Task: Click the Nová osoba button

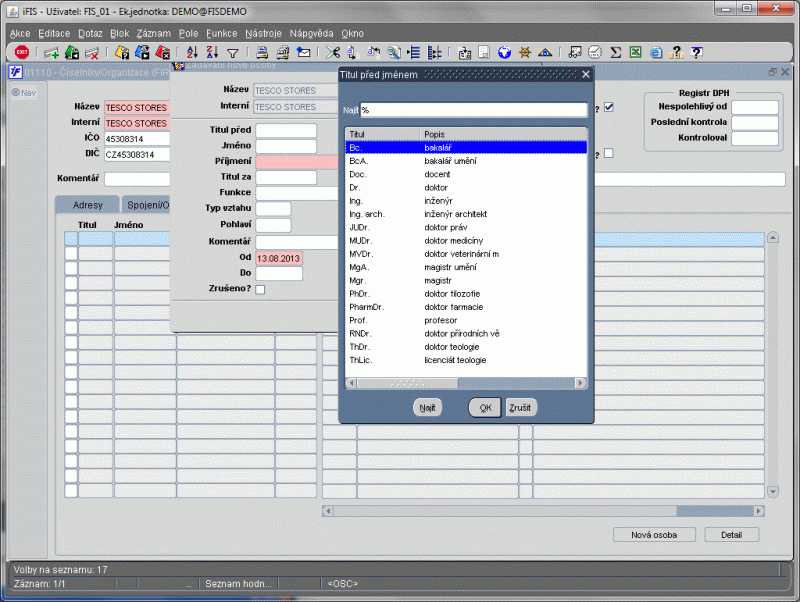Action: pos(654,535)
